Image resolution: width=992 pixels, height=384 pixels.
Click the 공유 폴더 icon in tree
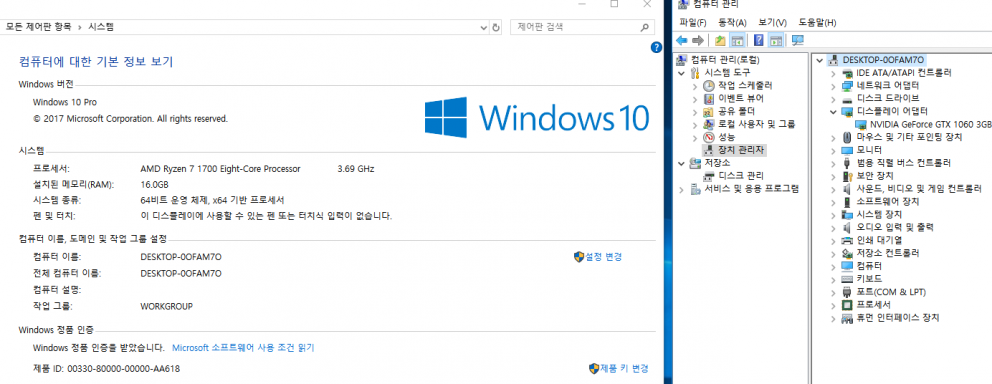(709, 111)
